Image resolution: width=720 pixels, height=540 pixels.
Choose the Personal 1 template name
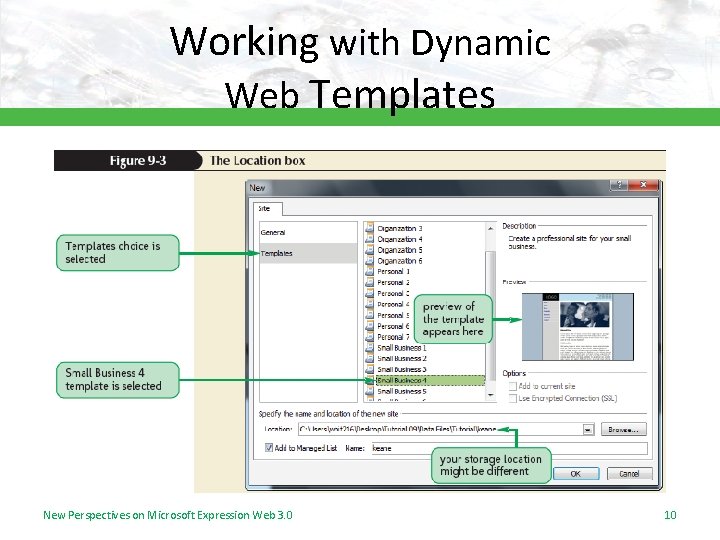[x=393, y=271]
